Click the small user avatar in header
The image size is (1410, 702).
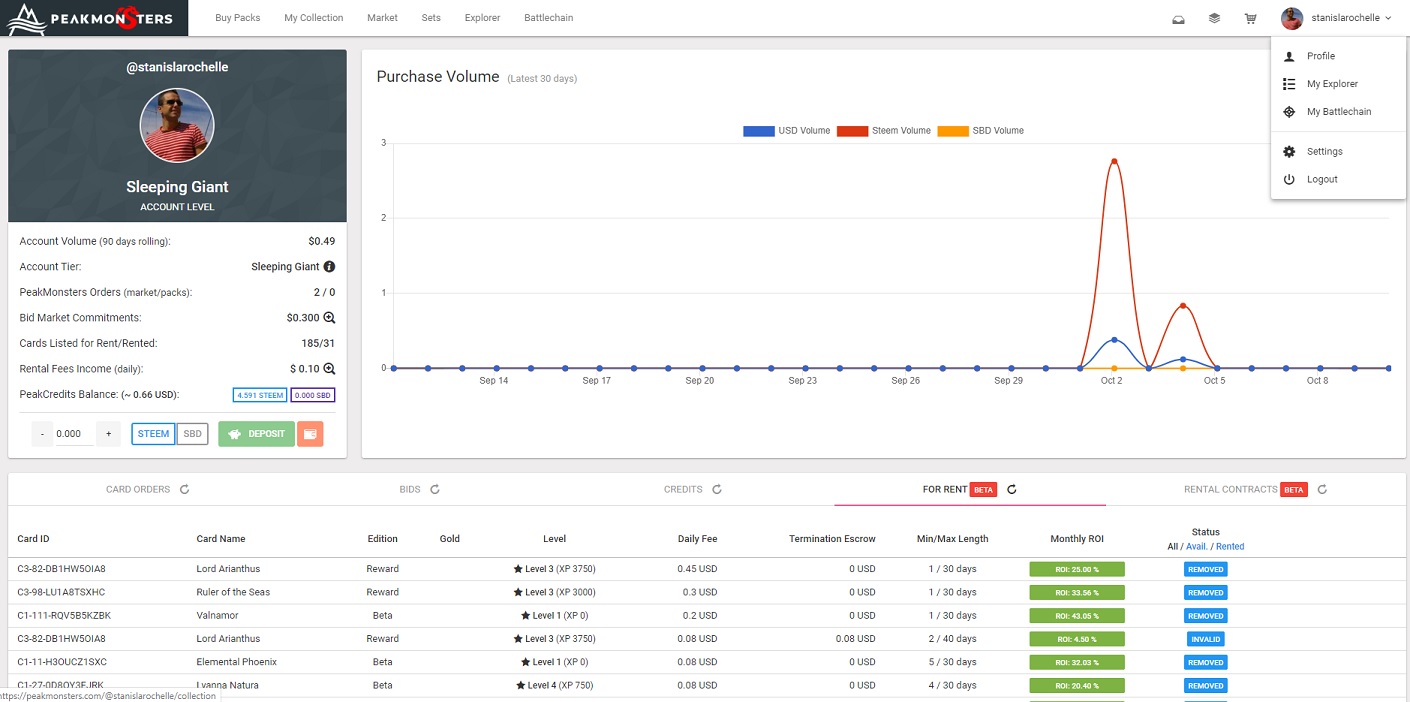click(1292, 18)
